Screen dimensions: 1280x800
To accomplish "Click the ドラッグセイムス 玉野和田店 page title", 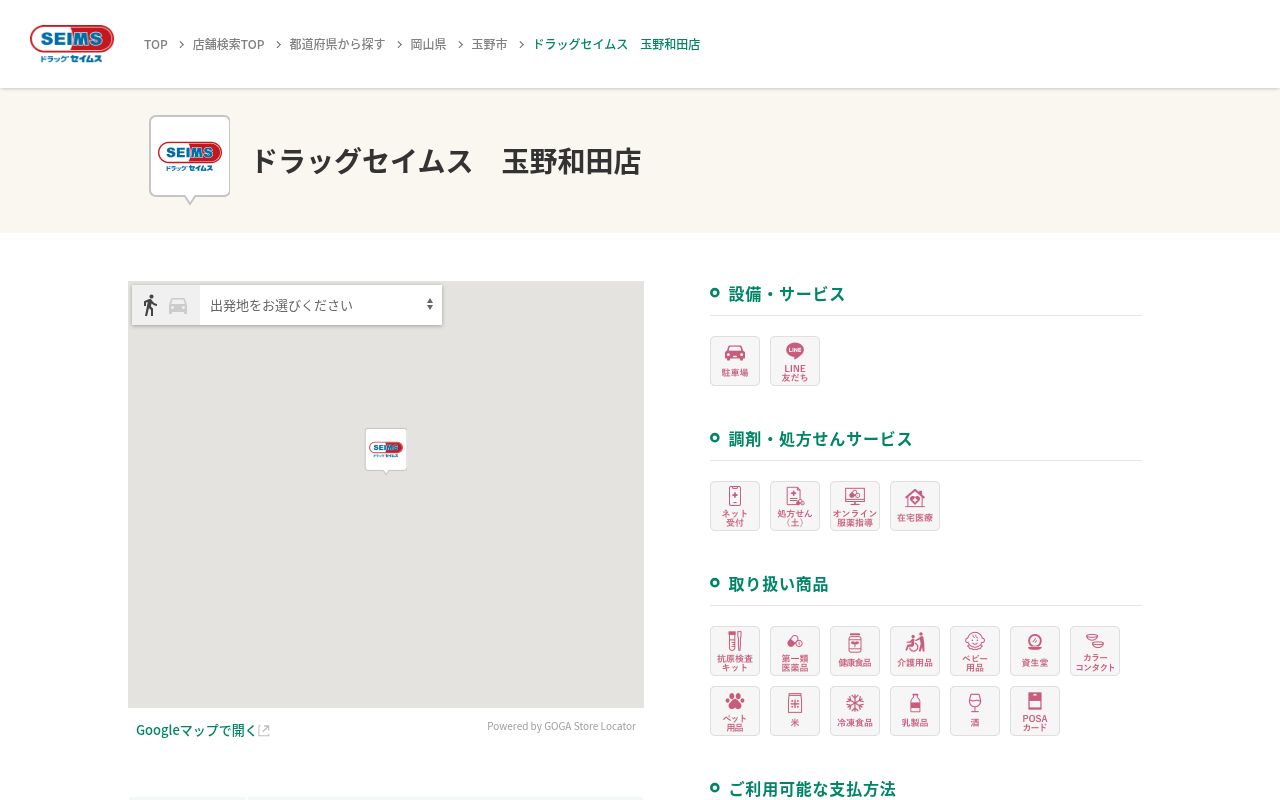I will tap(446, 161).
